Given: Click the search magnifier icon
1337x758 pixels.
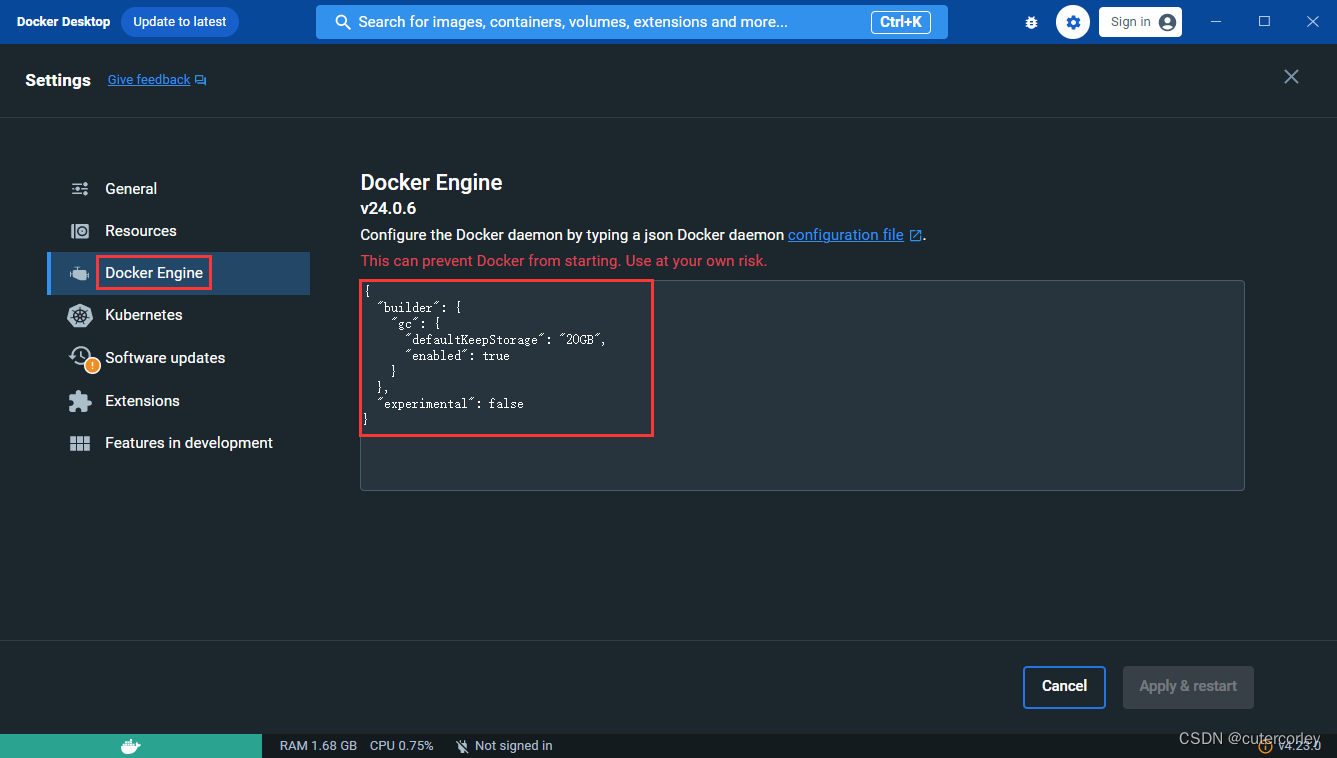Looking at the screenshot, I should click(343, 22).
